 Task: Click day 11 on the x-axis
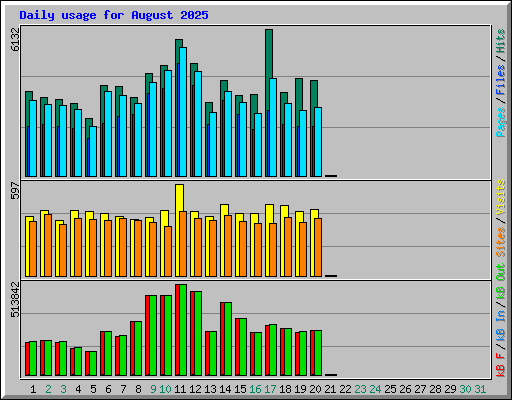tap(180, 389)
